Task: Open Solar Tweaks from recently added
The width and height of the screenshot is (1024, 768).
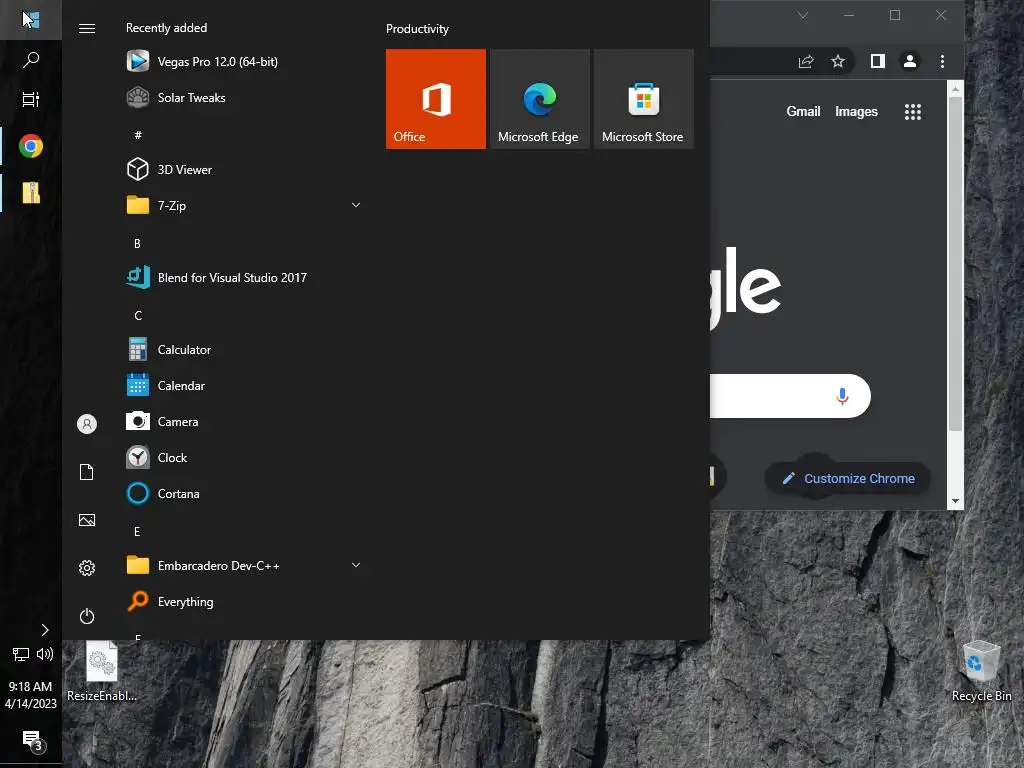Action: coord(243,98)
